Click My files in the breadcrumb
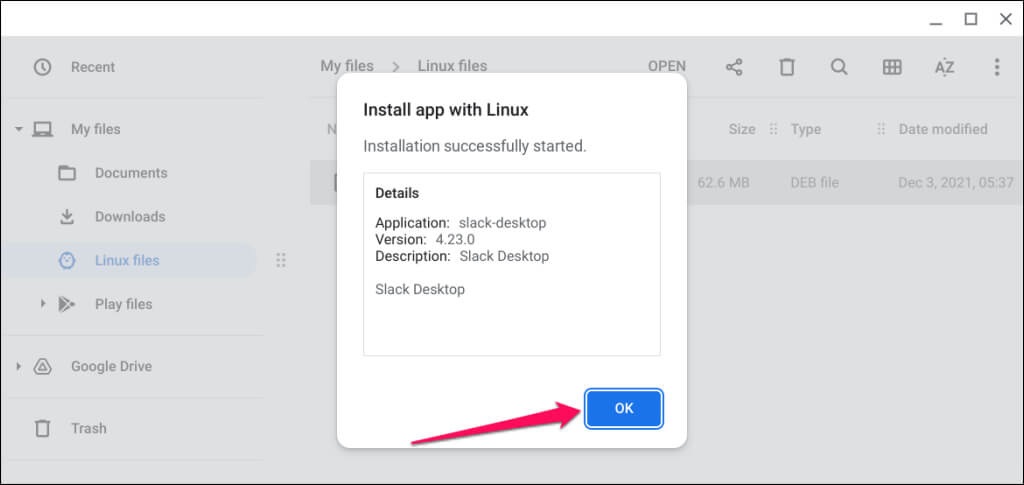1024x485 pixels. click(347, 66)
